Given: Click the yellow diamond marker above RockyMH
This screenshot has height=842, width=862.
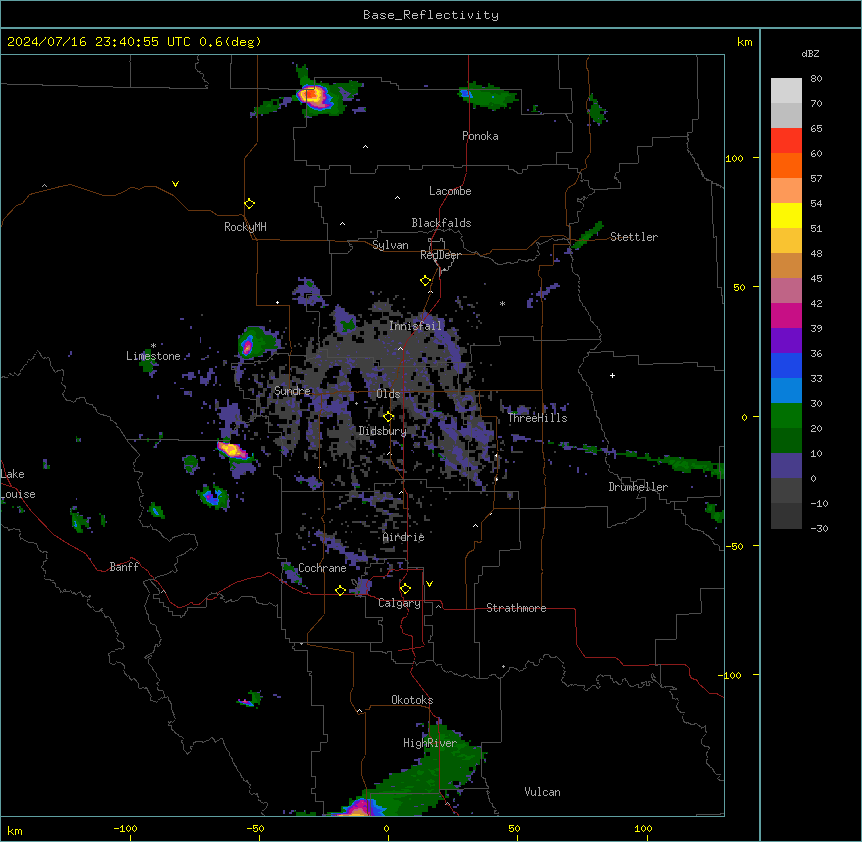Looking at the screenshot, I should (249, 204).
